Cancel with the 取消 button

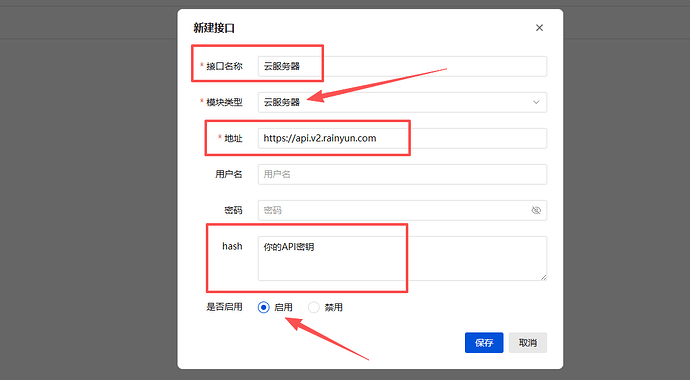(x=528, y=343)
